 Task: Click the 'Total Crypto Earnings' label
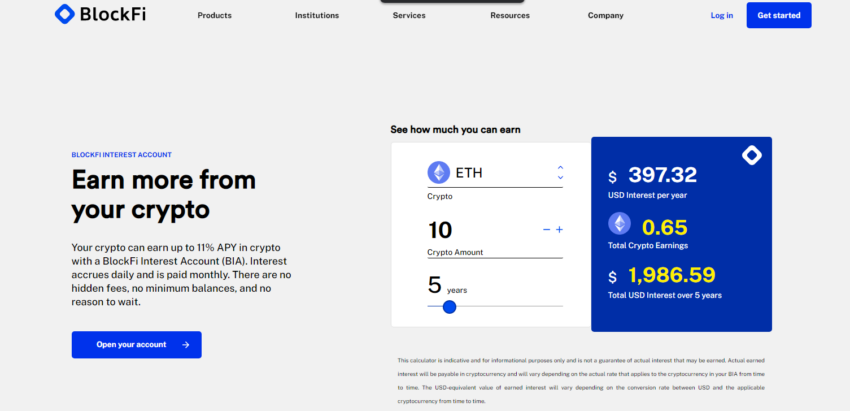648,246
